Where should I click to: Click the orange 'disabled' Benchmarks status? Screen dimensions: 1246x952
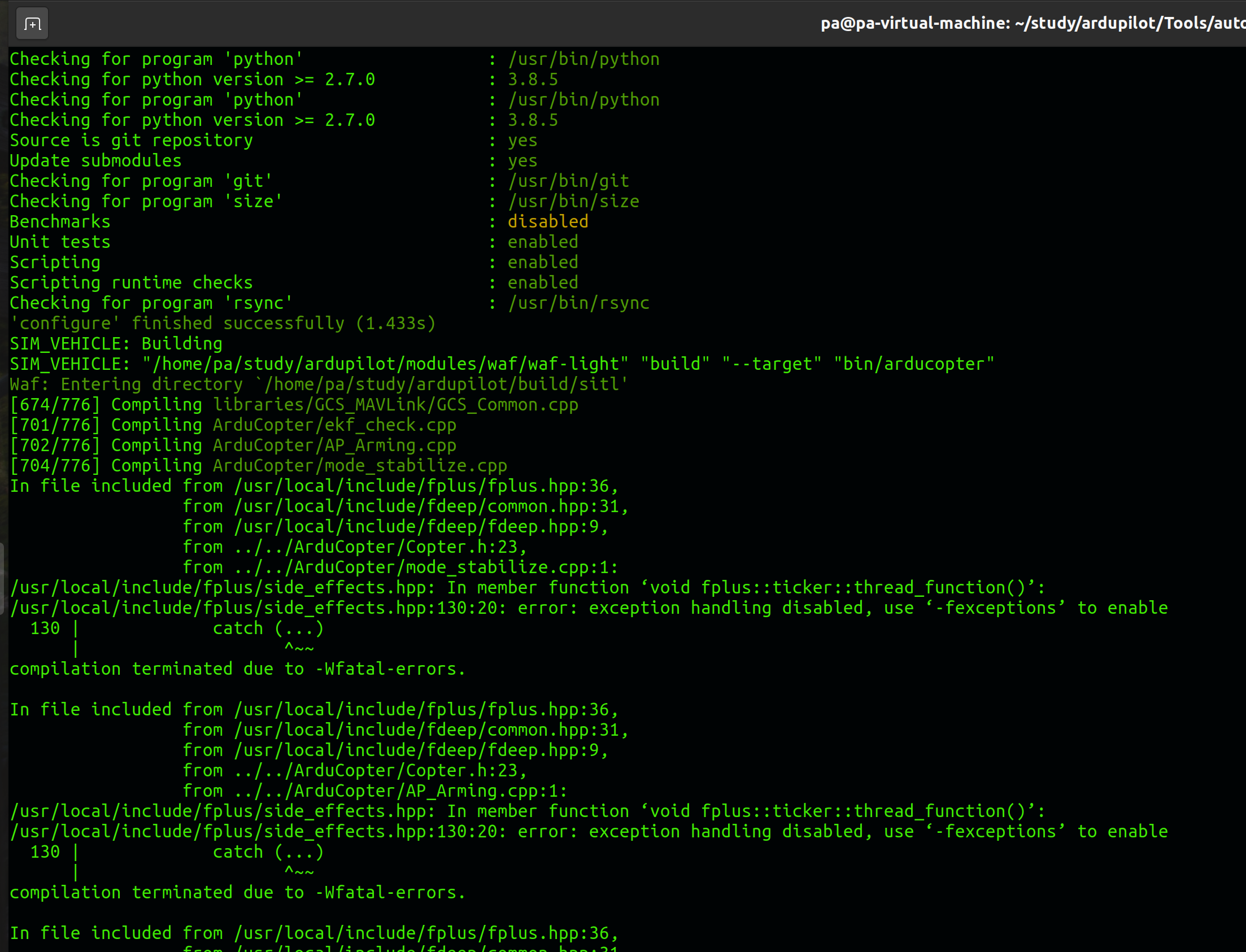click(x=548, y=221)
